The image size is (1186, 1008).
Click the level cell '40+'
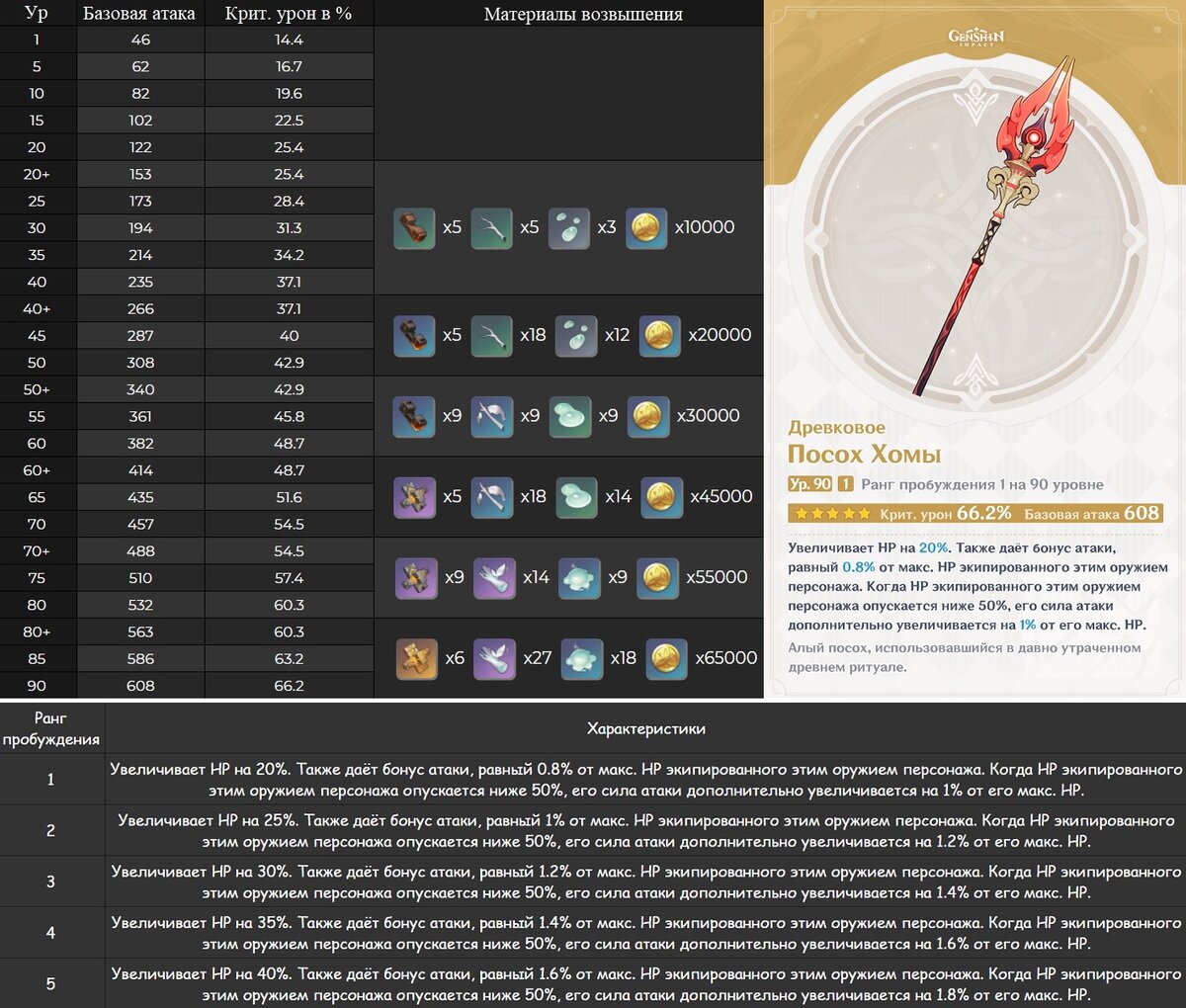(x=37, y=308)
